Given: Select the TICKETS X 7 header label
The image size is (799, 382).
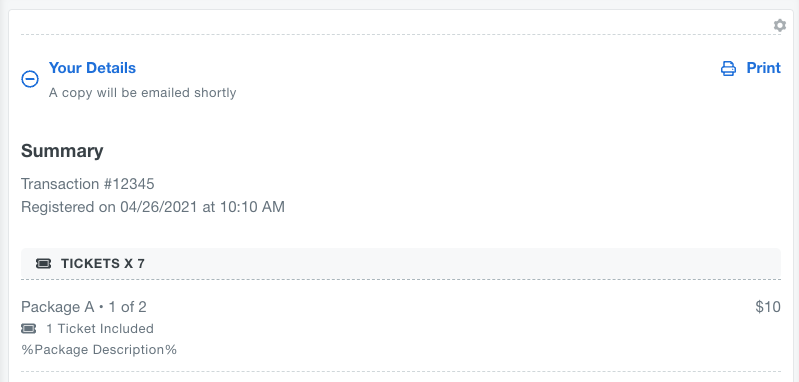Looking at the screenshot, I should click(x=103, y=263).
